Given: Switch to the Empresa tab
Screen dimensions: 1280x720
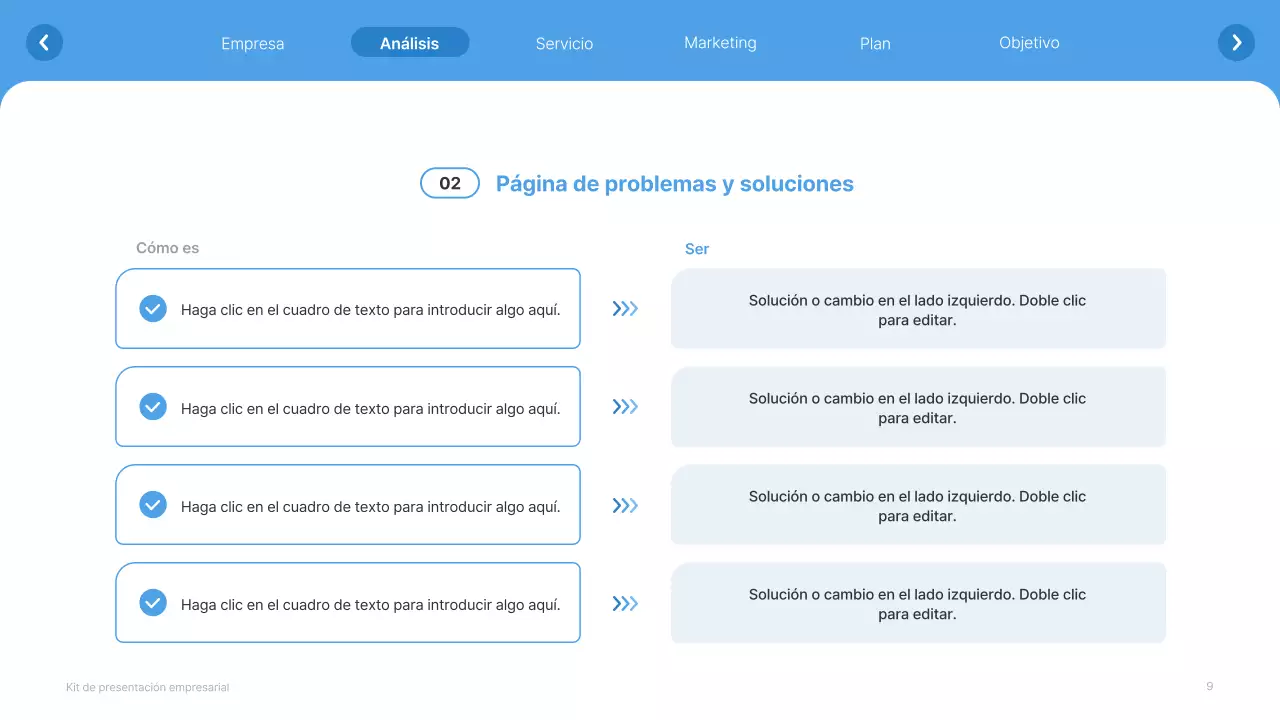Looking at the screenshot, I should coord(252,43).
